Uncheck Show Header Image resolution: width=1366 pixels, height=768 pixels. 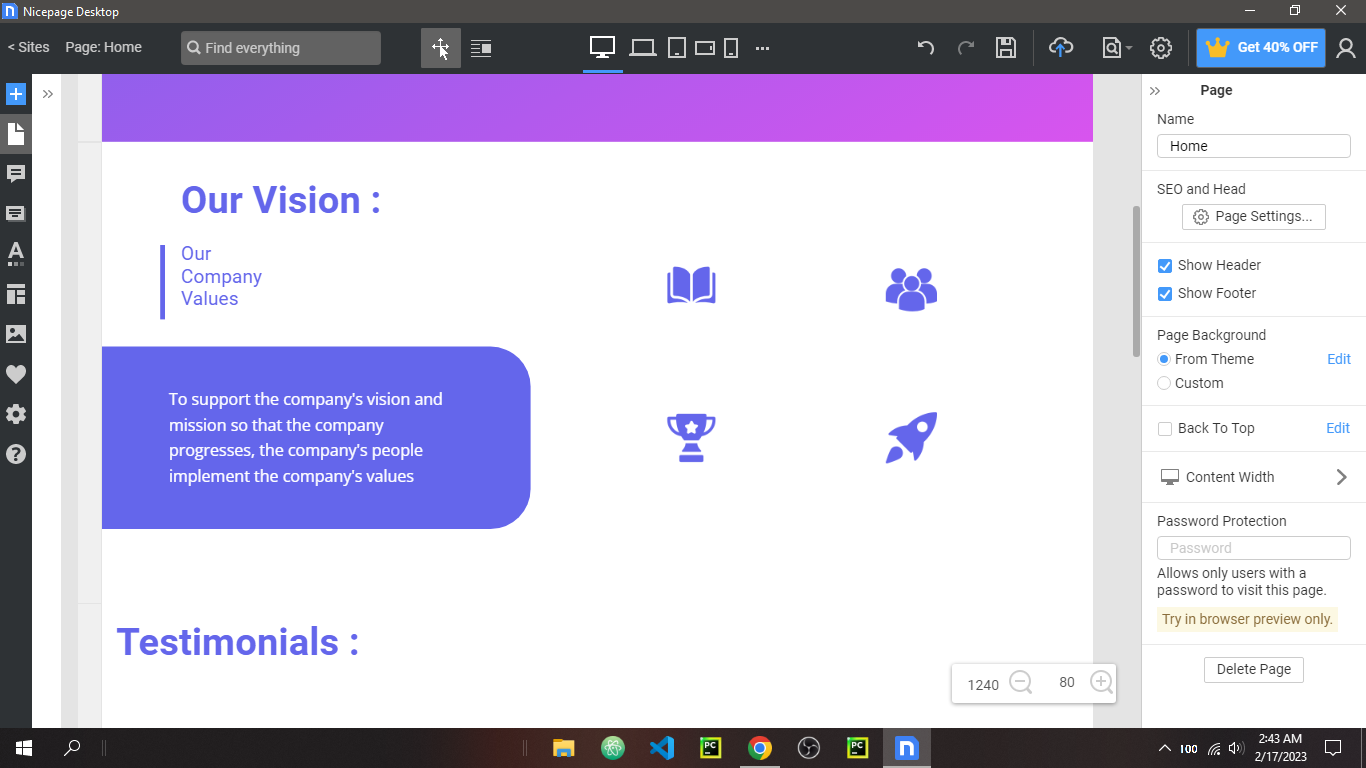tap(1164, 265)
